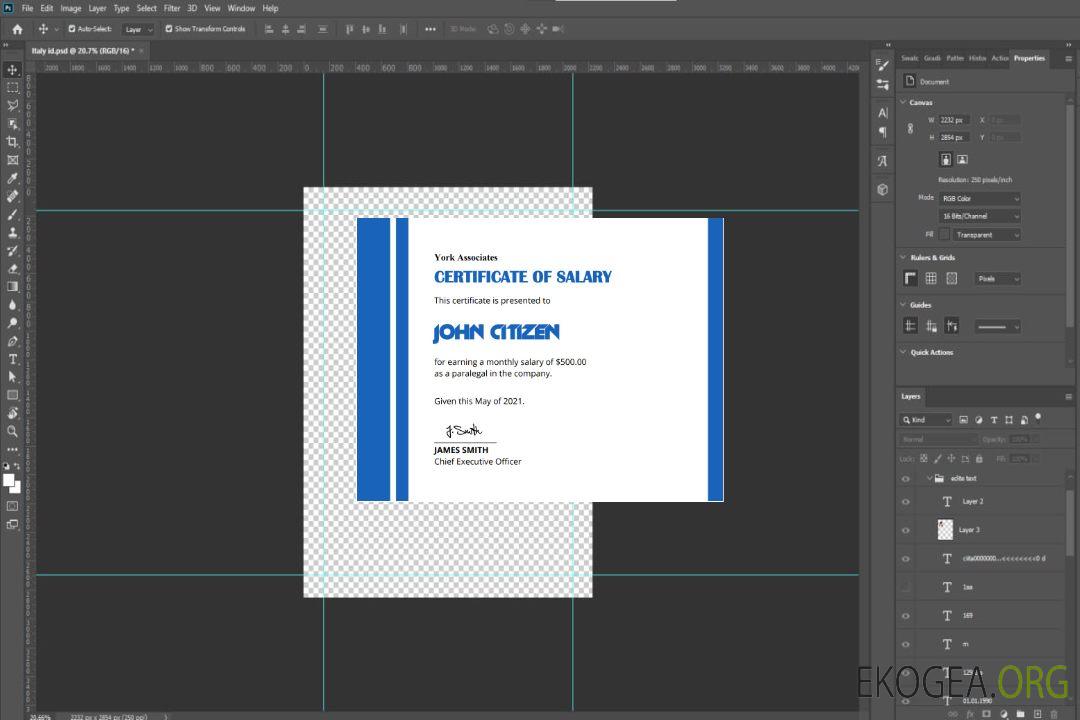Select the Layer 3 layer

click(969, 530)
